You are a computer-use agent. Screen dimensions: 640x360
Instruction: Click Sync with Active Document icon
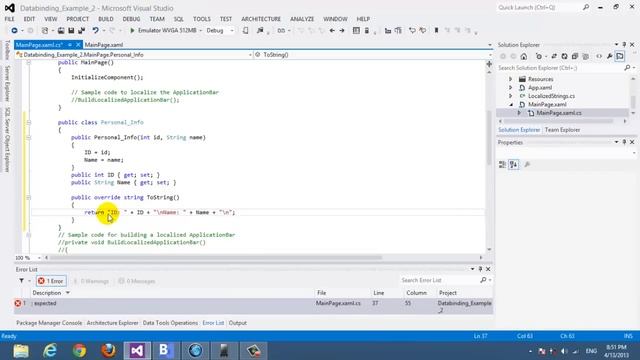(554, 56)
